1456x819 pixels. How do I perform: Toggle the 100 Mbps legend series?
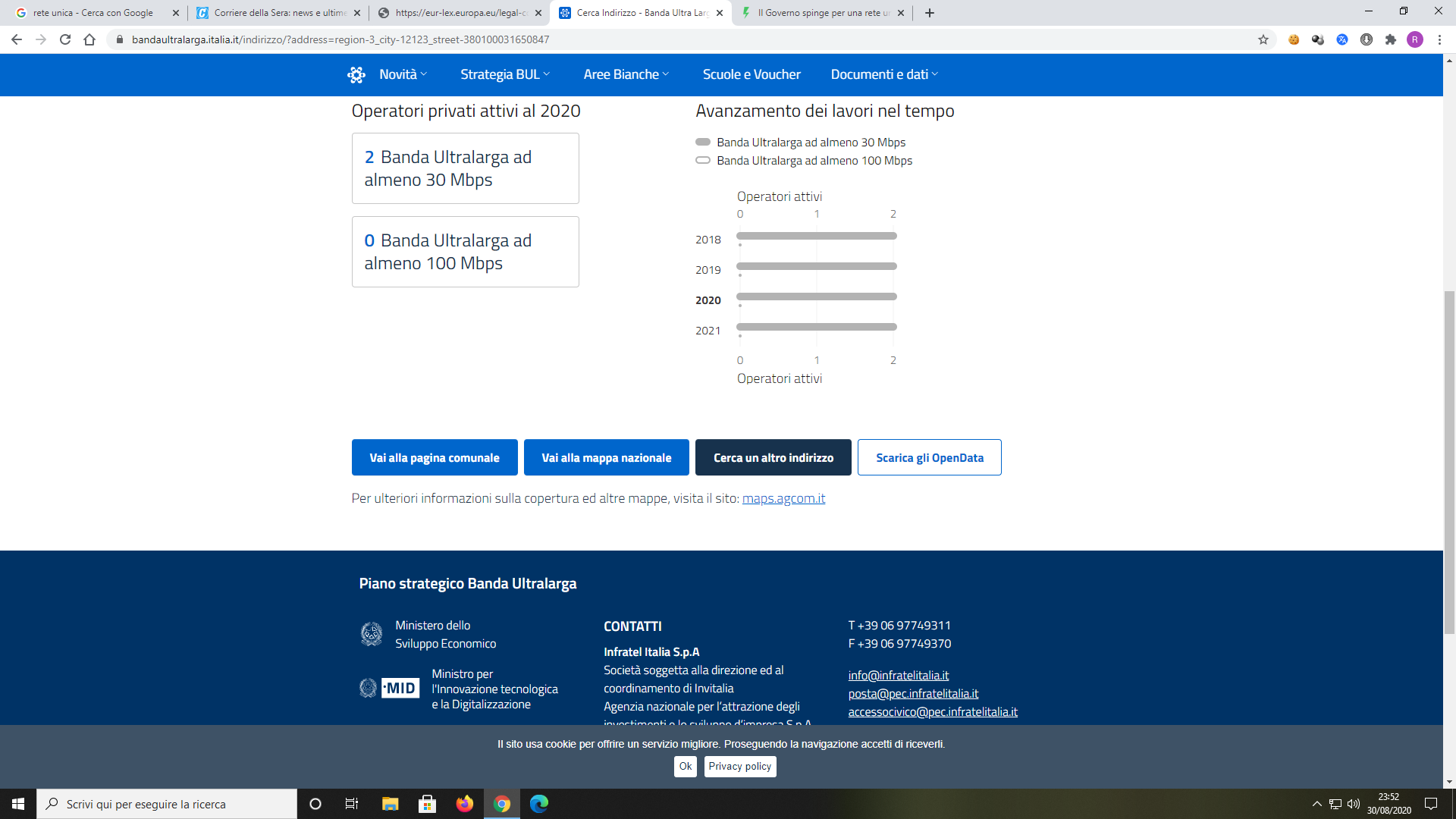coord(814,161)
